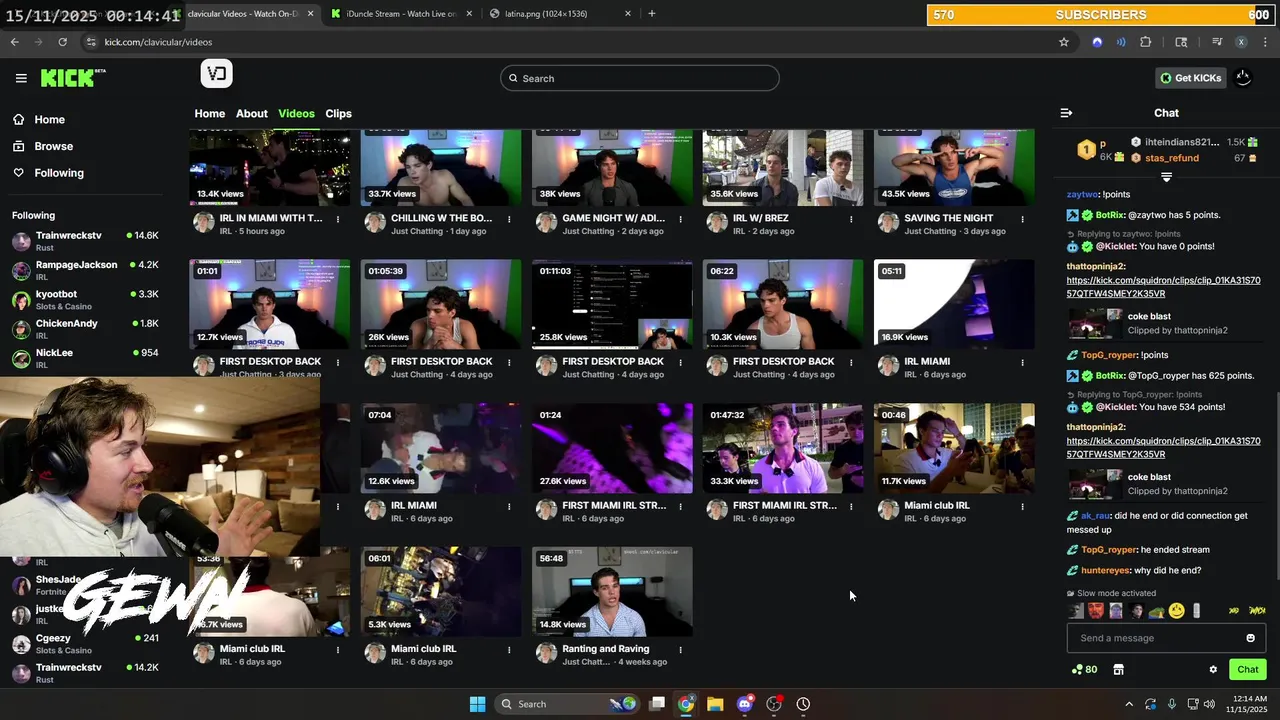This screenshot has width=1280, height=720.
Task: Insert the Pepe frog emote
Action: tap(1156, 611)
